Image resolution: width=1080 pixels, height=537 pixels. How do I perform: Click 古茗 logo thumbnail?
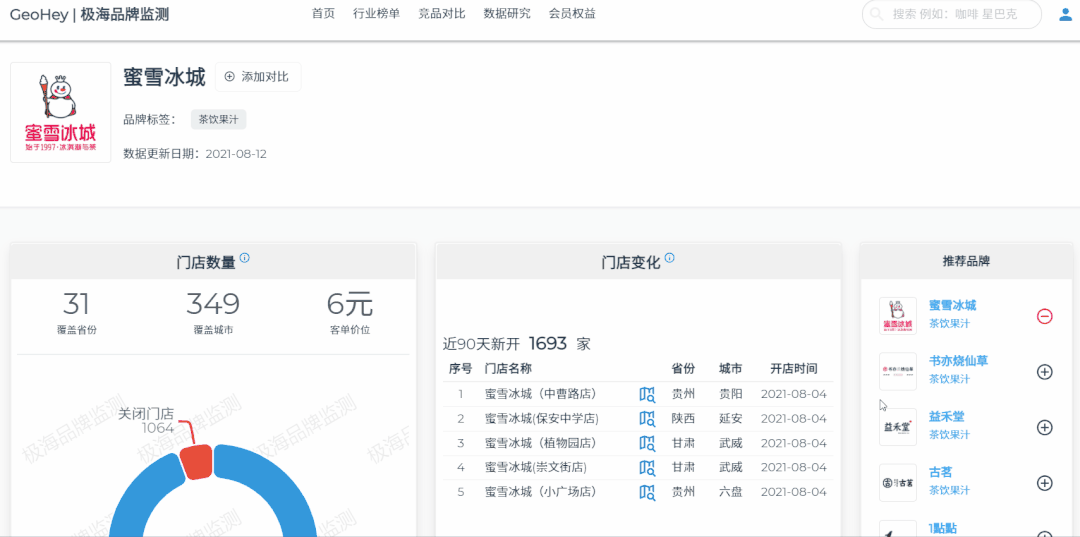click(898, 483)
